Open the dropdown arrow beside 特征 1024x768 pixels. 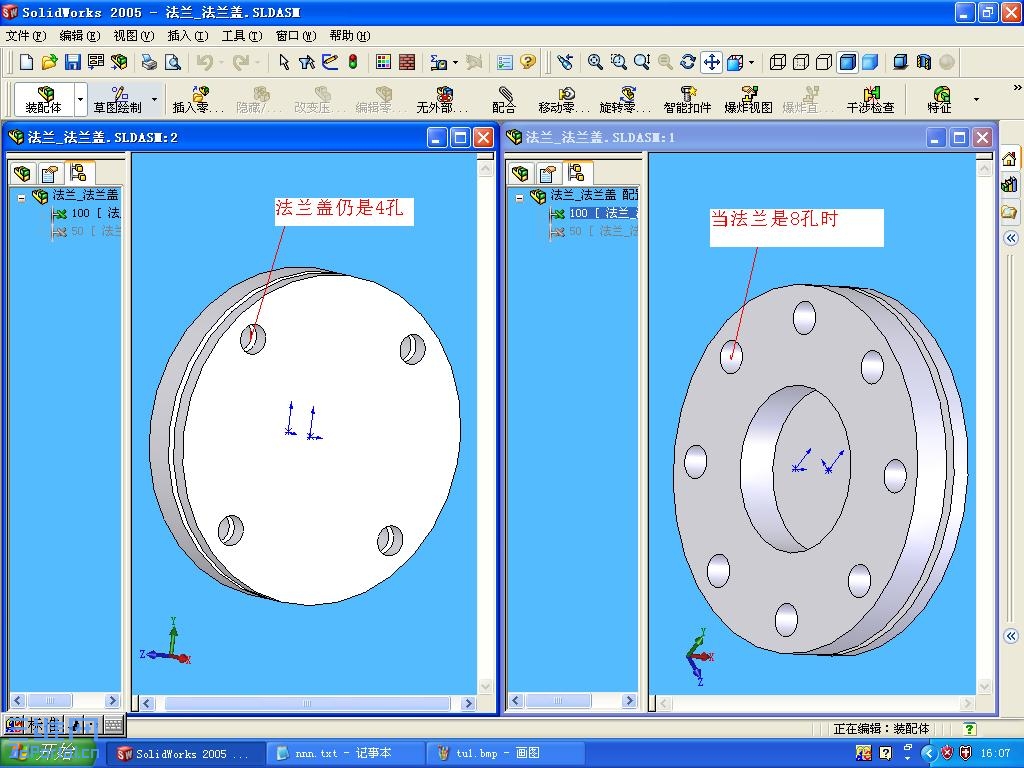976,99
